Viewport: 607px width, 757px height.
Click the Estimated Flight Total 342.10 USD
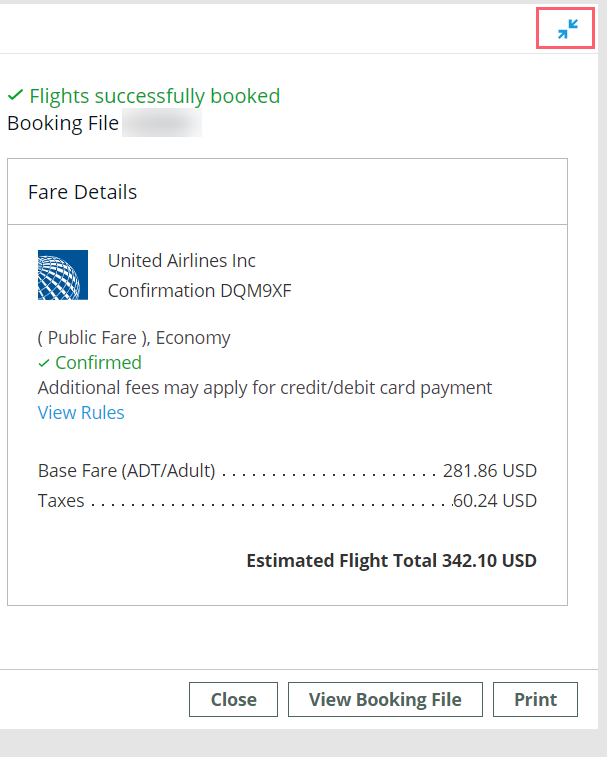[x=392, y=561]
